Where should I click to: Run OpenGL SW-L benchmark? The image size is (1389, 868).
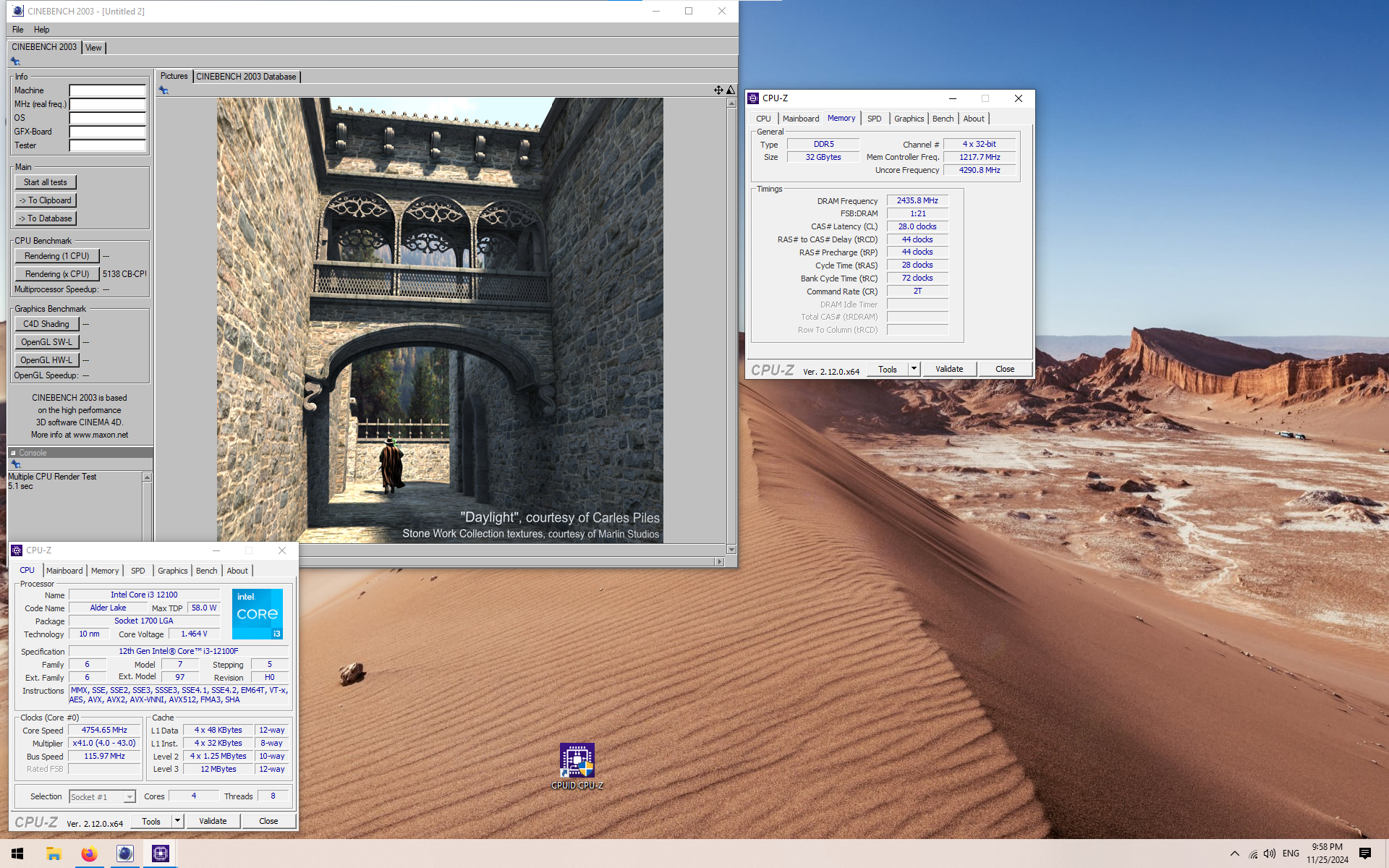pos(46,342)
